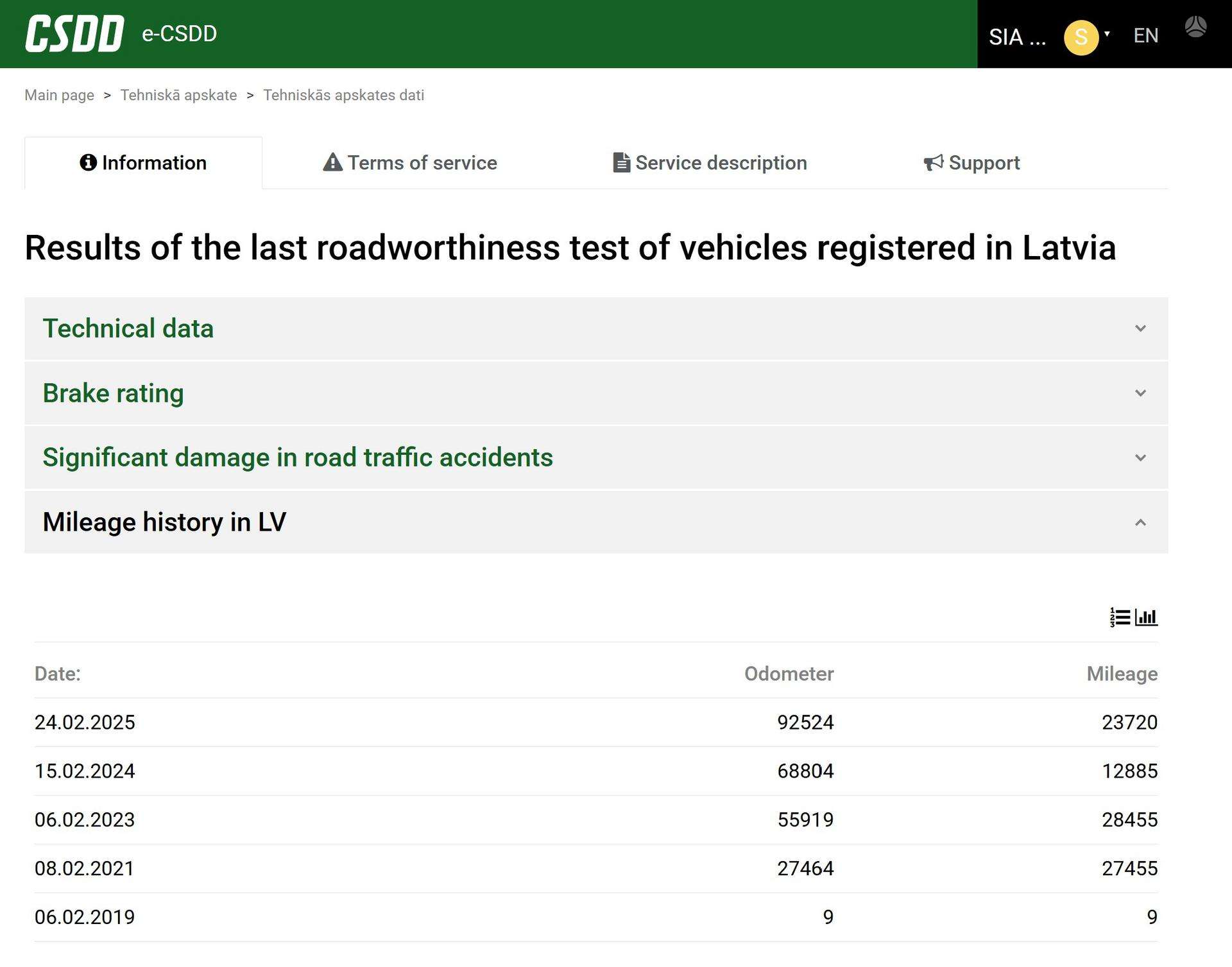Open the Support tab
This screenshot has width=1232, height=967.
(971, 162)
